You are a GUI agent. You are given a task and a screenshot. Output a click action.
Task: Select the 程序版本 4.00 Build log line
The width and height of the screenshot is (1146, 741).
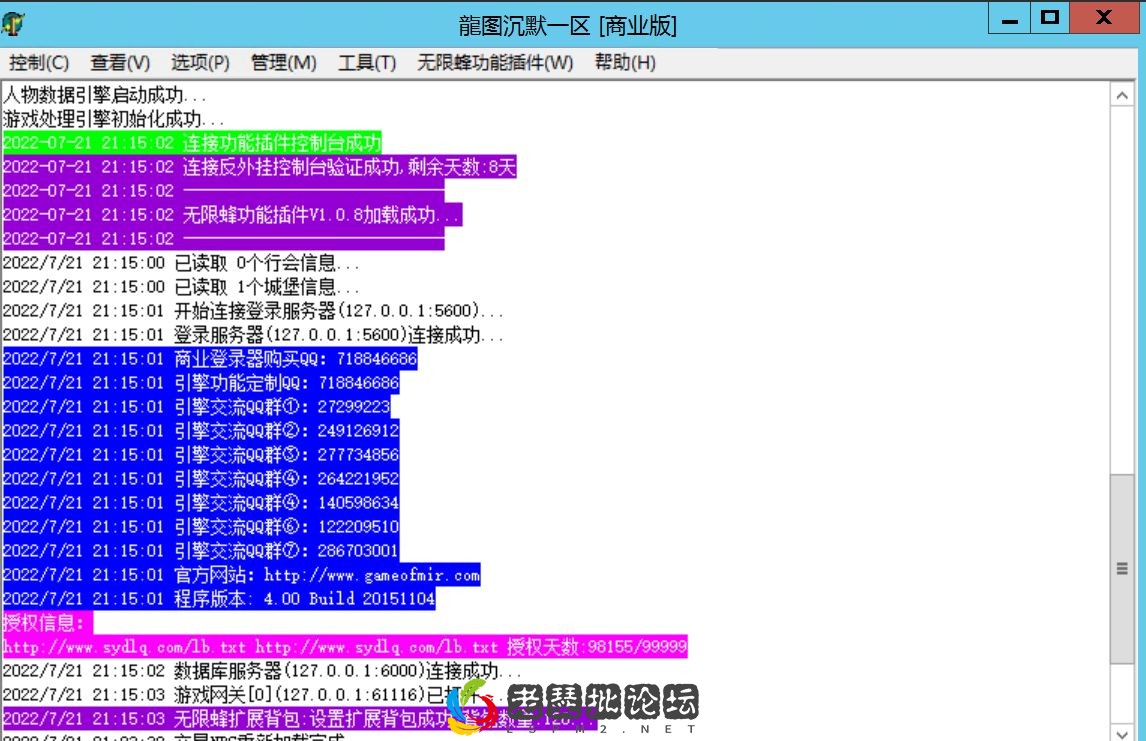[x=219, y=599]
